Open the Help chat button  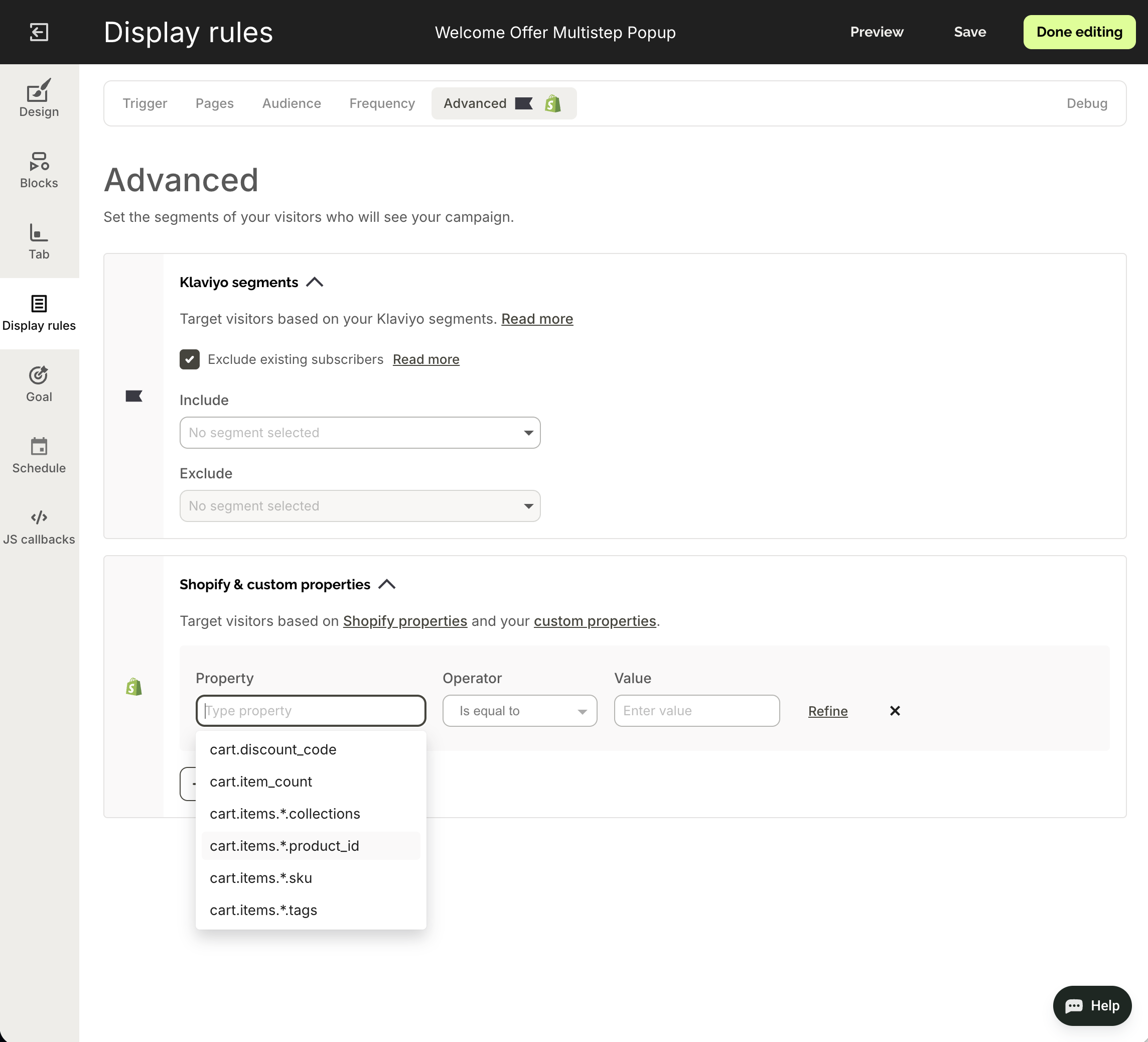(1092, 1005)
